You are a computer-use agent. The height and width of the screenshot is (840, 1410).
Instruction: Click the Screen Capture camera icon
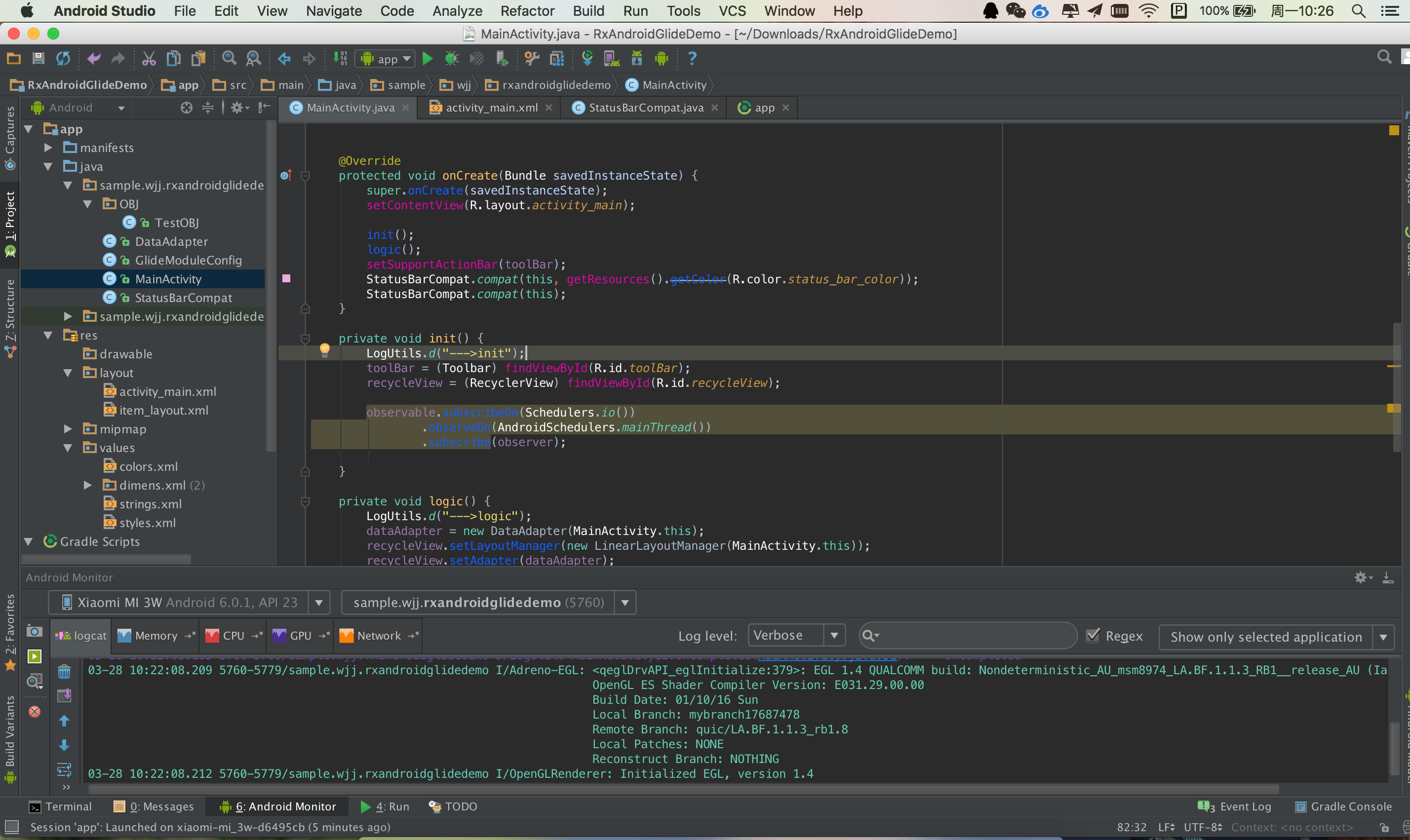coord(35,631)
